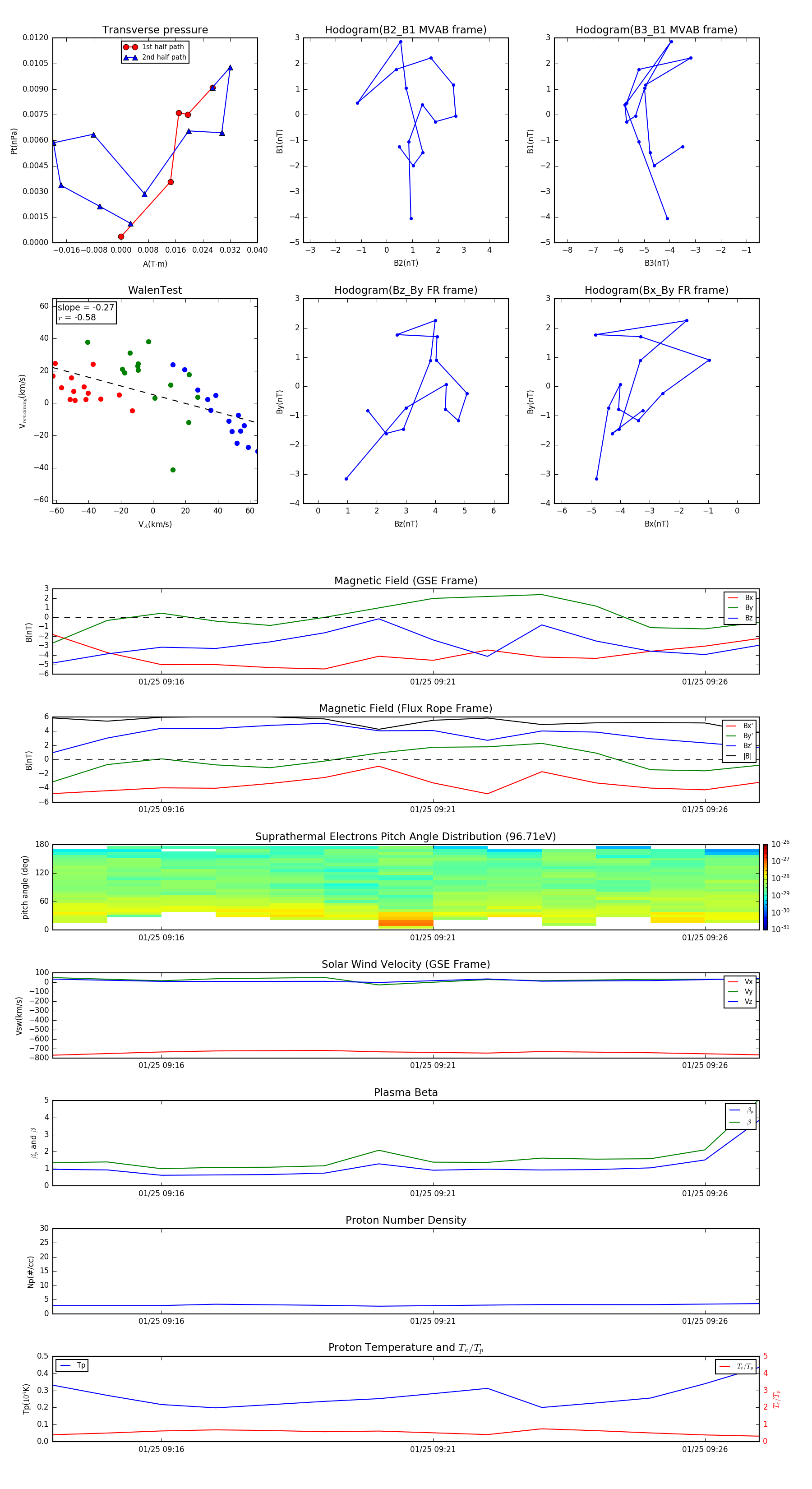Click the 'Proton Temperature and Te/Tp' title
Viewport: 812px width, 1489px height.
click(x=406, y=1347)
